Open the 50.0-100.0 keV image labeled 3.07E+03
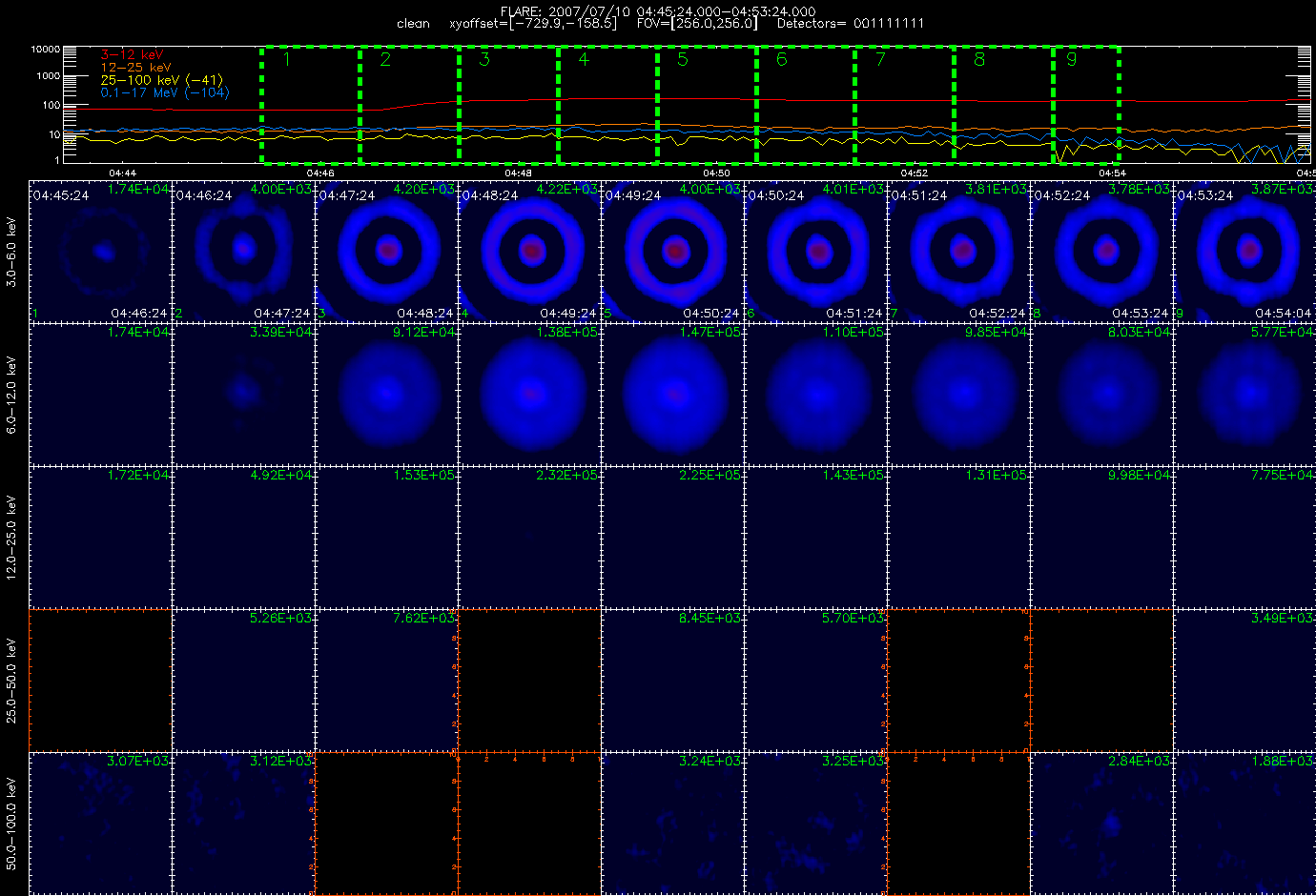1316x896 pixels. (x=101, y=824)
